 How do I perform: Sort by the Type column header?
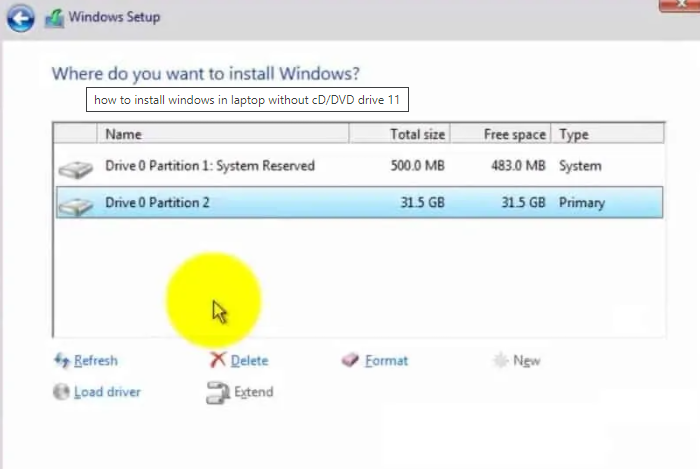608,134
